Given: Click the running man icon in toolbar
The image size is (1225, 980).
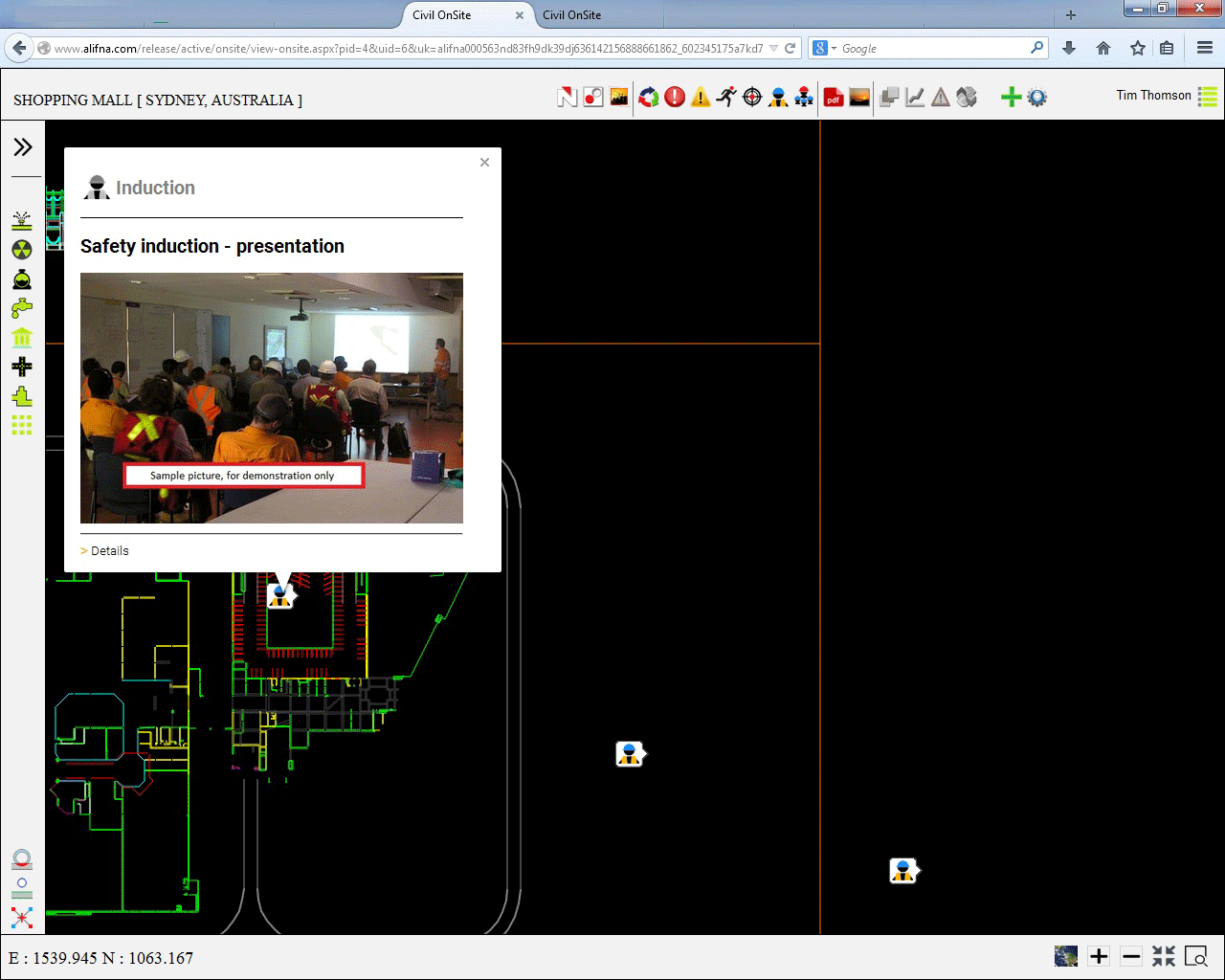Looking at the screenshot, I should click(x=726, y=97).
